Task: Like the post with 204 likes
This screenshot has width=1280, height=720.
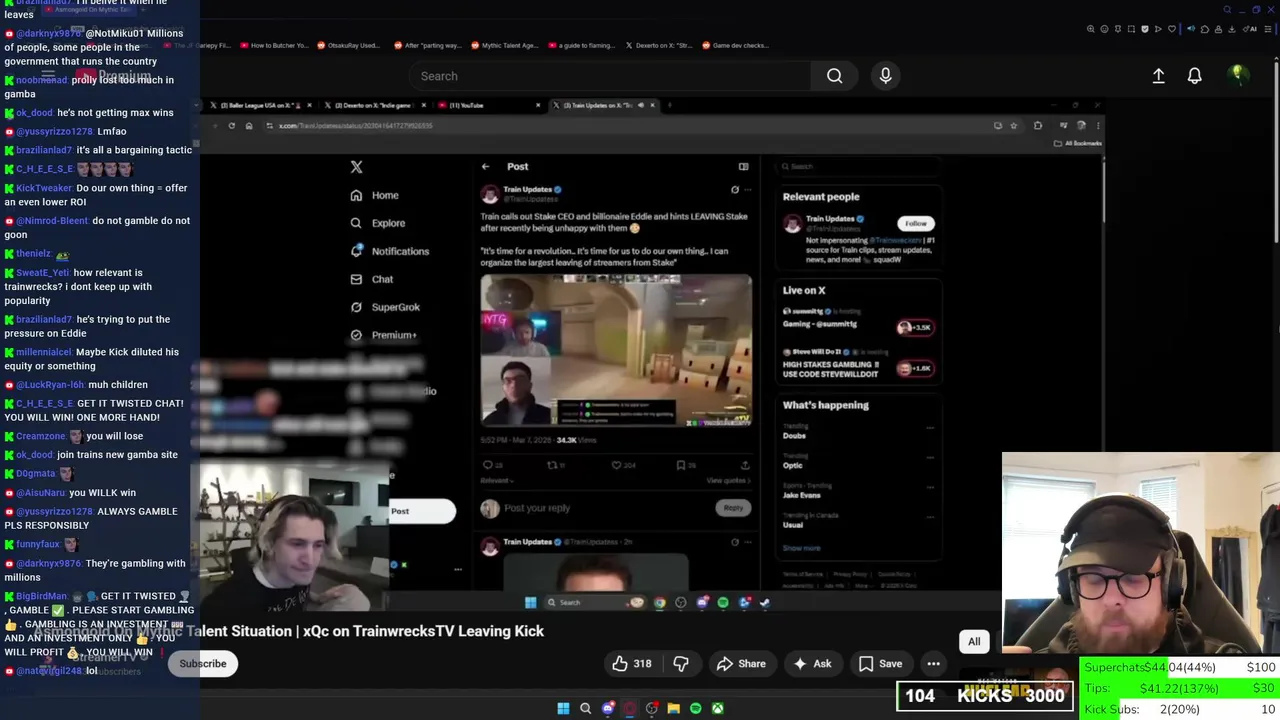Action: click(x=616, y=465)
